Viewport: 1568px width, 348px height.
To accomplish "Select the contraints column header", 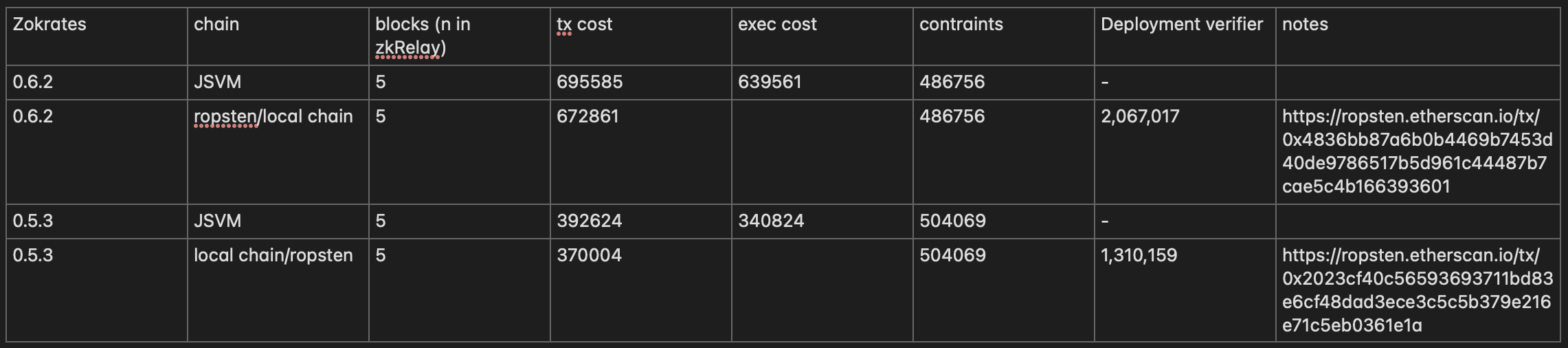I will (x=1004, y=36).
